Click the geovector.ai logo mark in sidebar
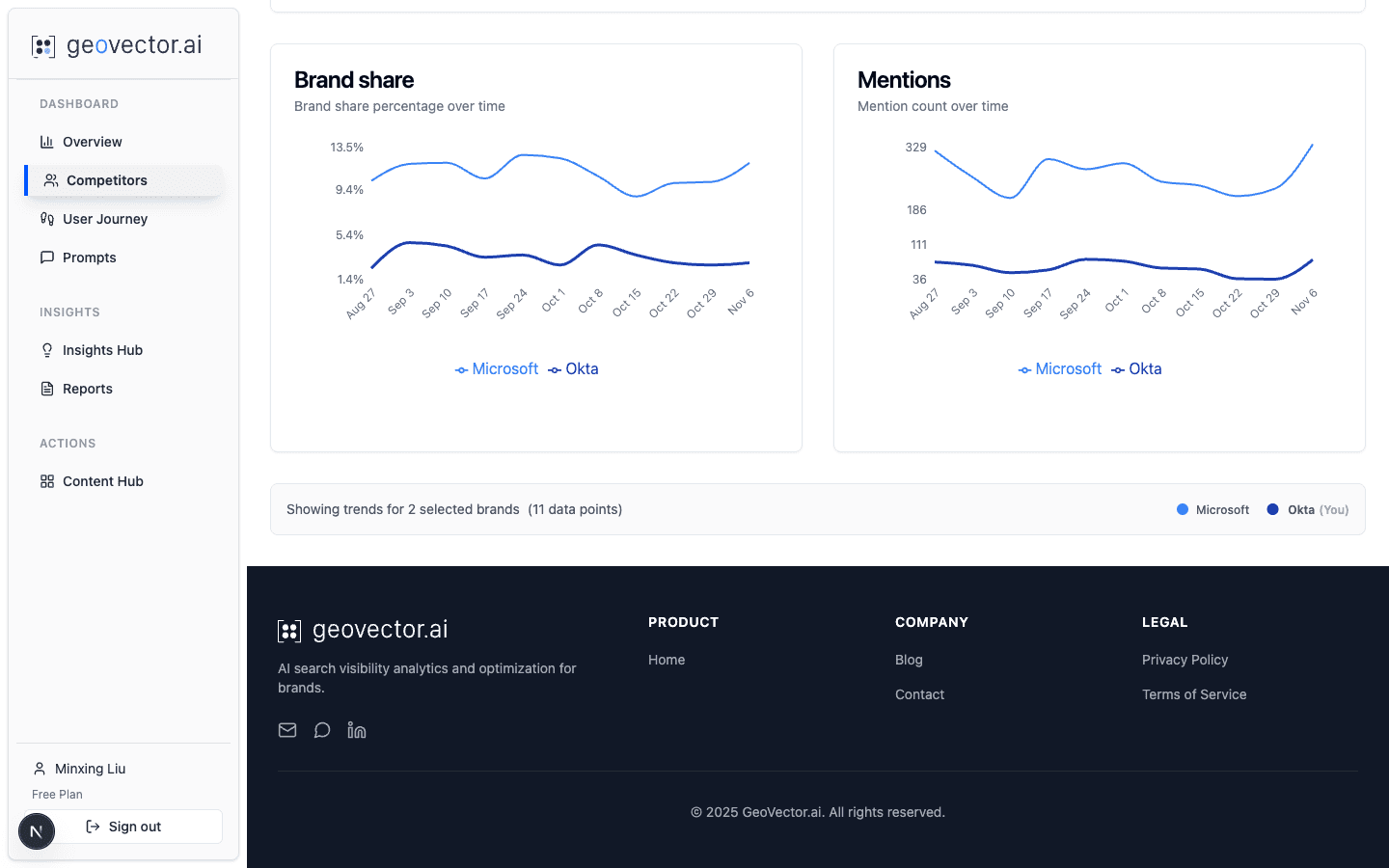The width and height of the screenshot is (1389, 868). pyautogui.click(x=42, y=45)
